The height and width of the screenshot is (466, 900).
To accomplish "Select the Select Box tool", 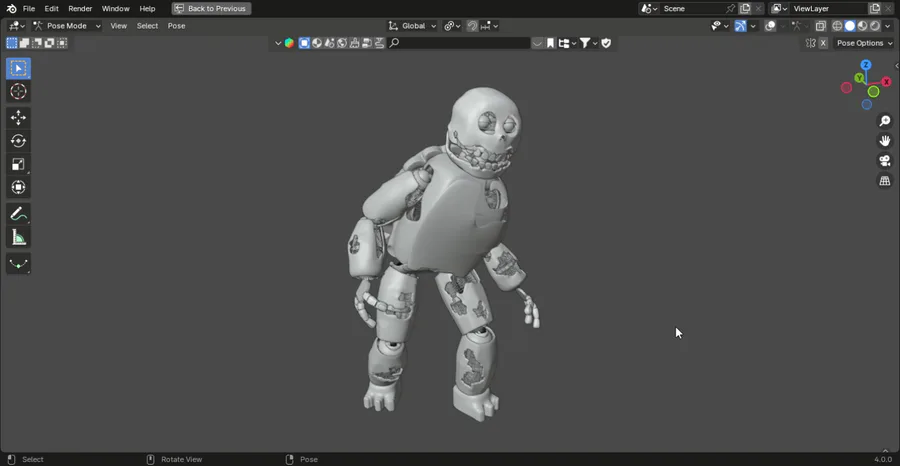I will click(18, 68).
